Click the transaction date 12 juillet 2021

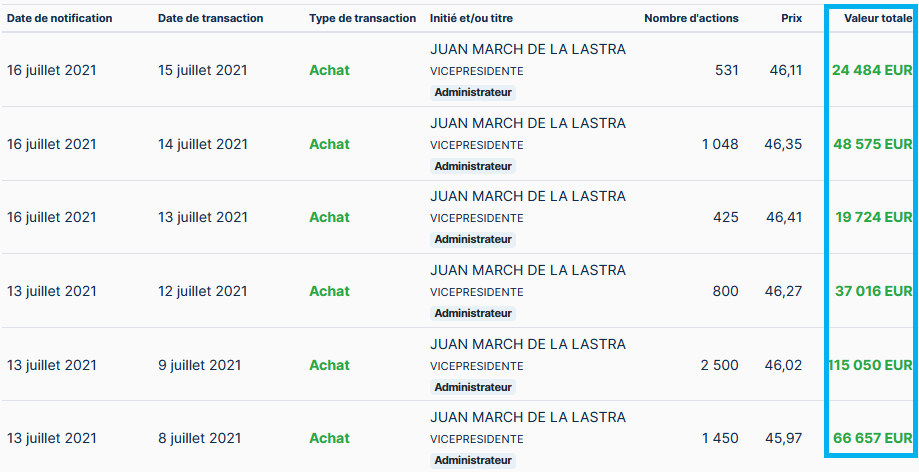point(202,291)
